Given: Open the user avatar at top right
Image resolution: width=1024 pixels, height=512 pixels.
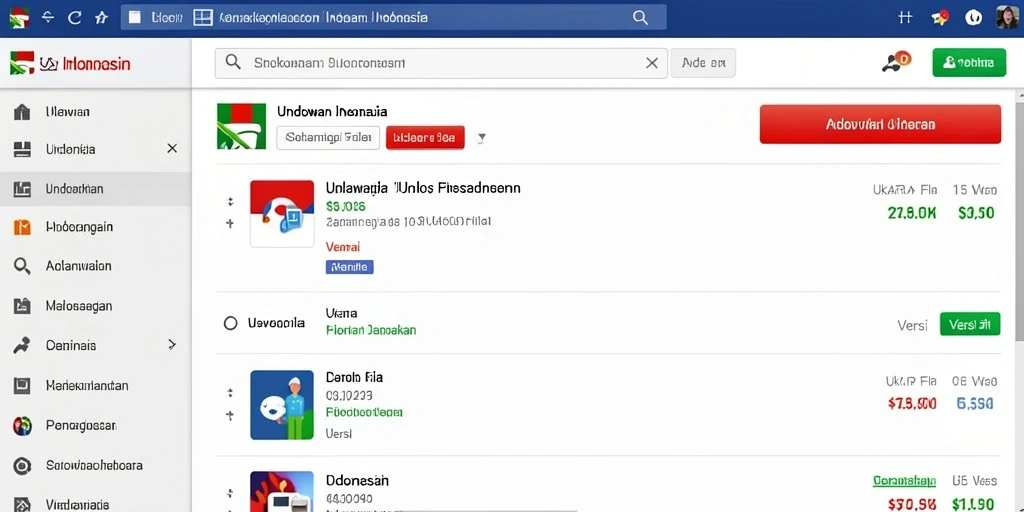Looking at the screenshot, I should (x=1007, y=17).
